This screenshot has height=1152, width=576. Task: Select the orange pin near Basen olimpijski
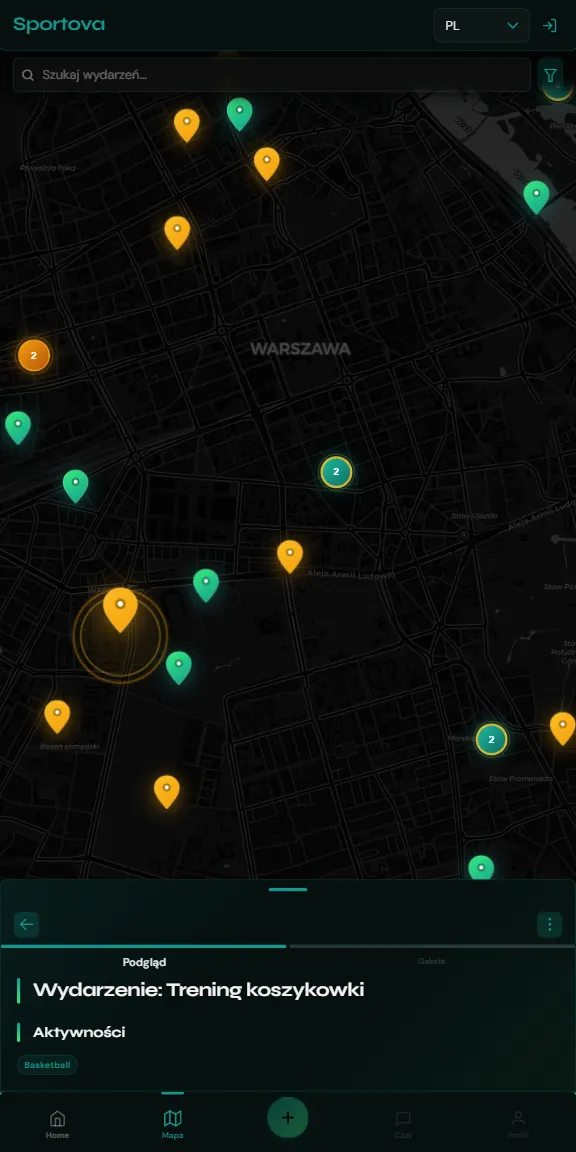[x=57, y=716]
